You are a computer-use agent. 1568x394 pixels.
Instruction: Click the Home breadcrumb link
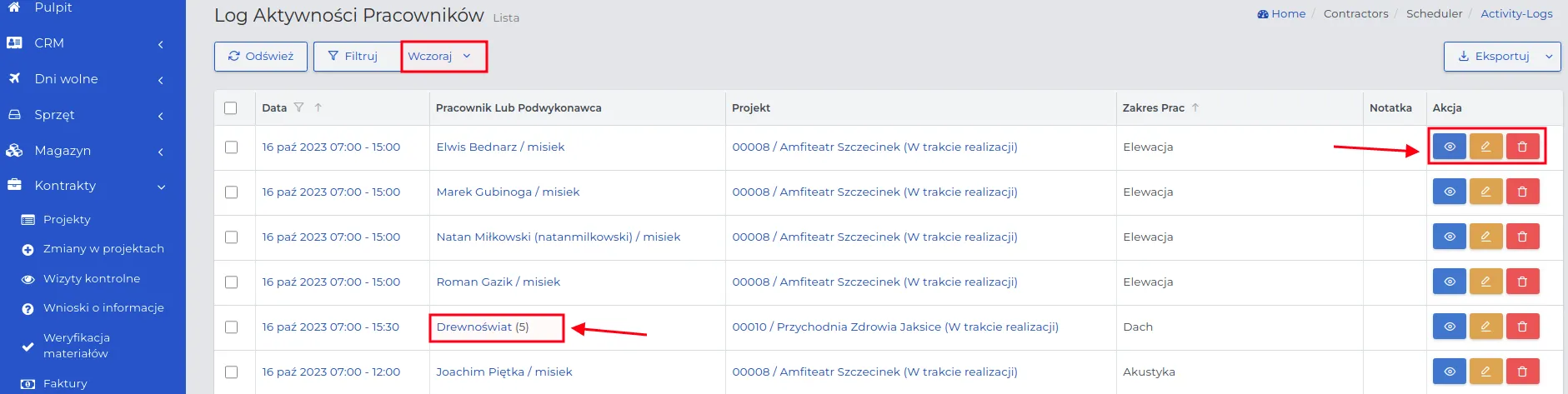click(1281, 13)
